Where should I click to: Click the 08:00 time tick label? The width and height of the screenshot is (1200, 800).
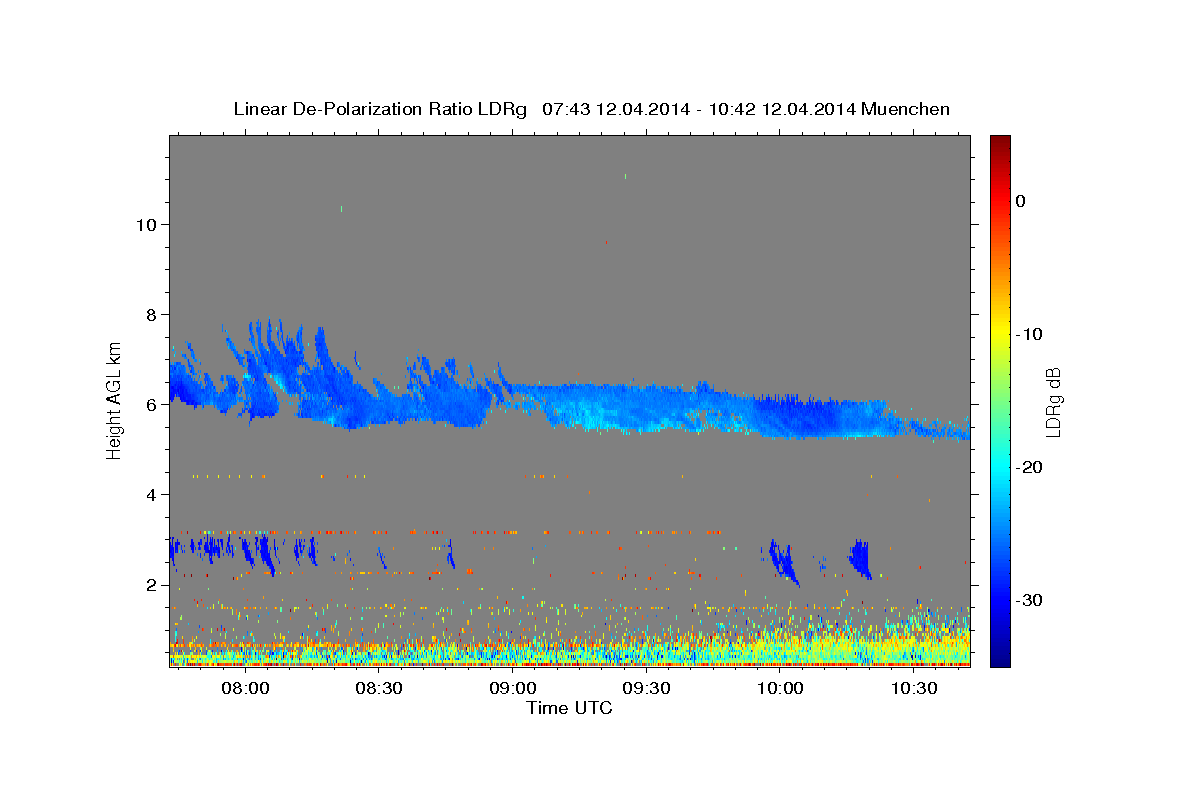point(244,689)
